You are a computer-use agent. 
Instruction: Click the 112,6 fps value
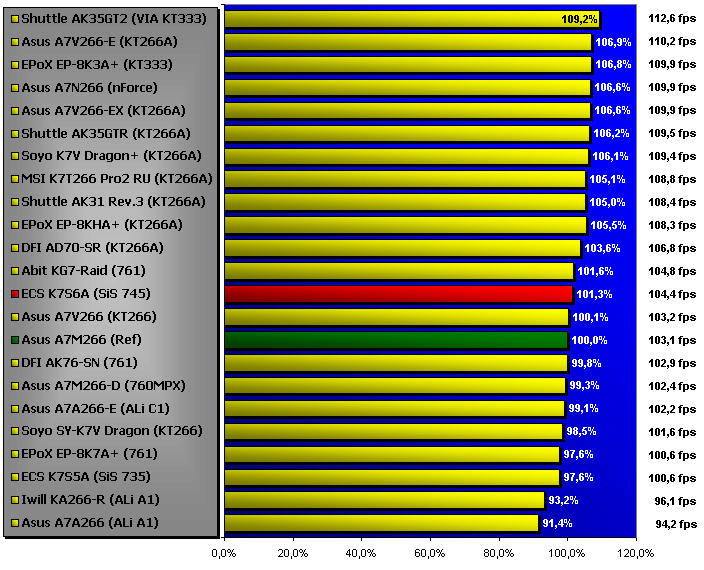pos(672,18)
